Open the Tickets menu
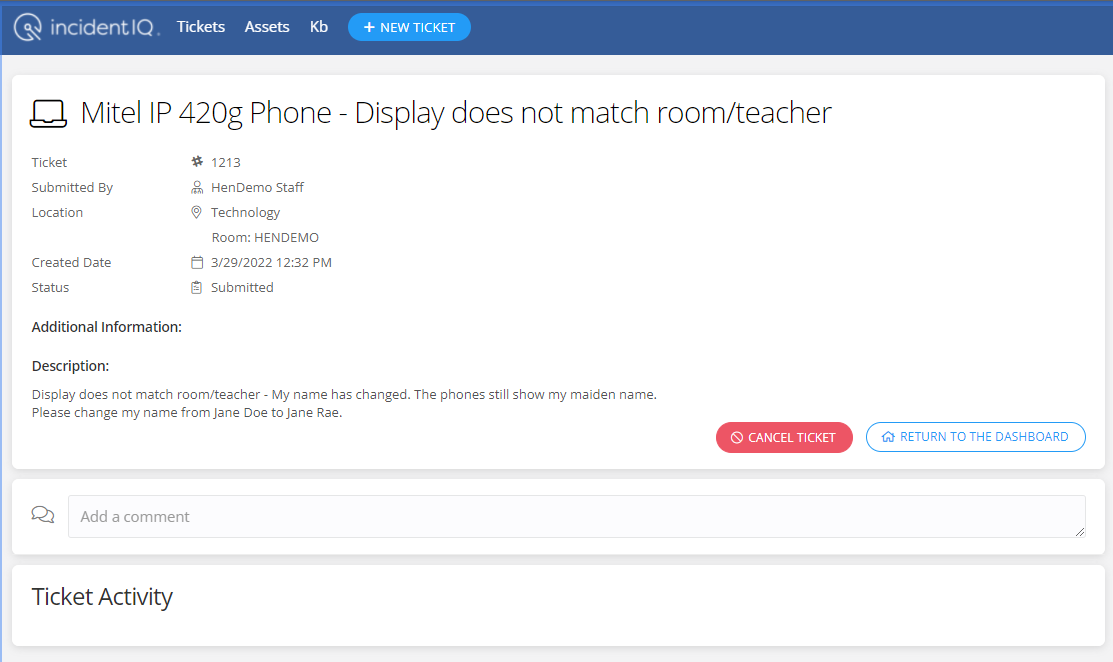The image size is (1113, 662). (201, 27)
